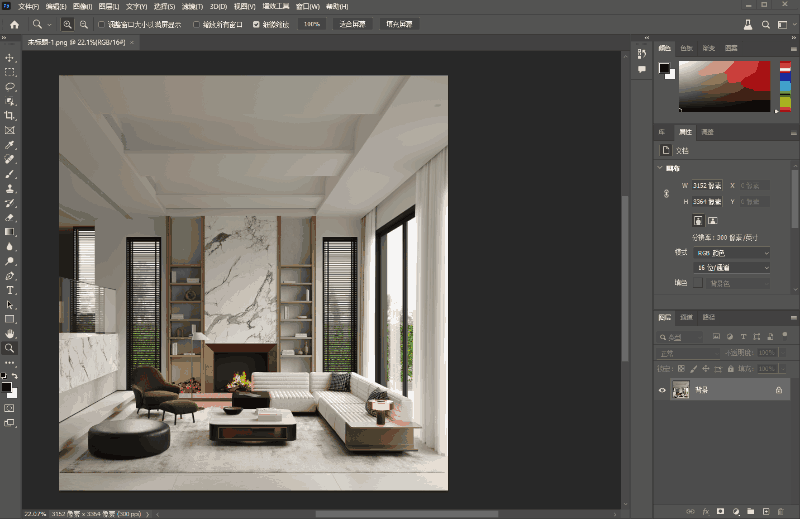Switch to the 通道 tab
The width and height of the screenshot is (800, 519).
tap(686, 317)
